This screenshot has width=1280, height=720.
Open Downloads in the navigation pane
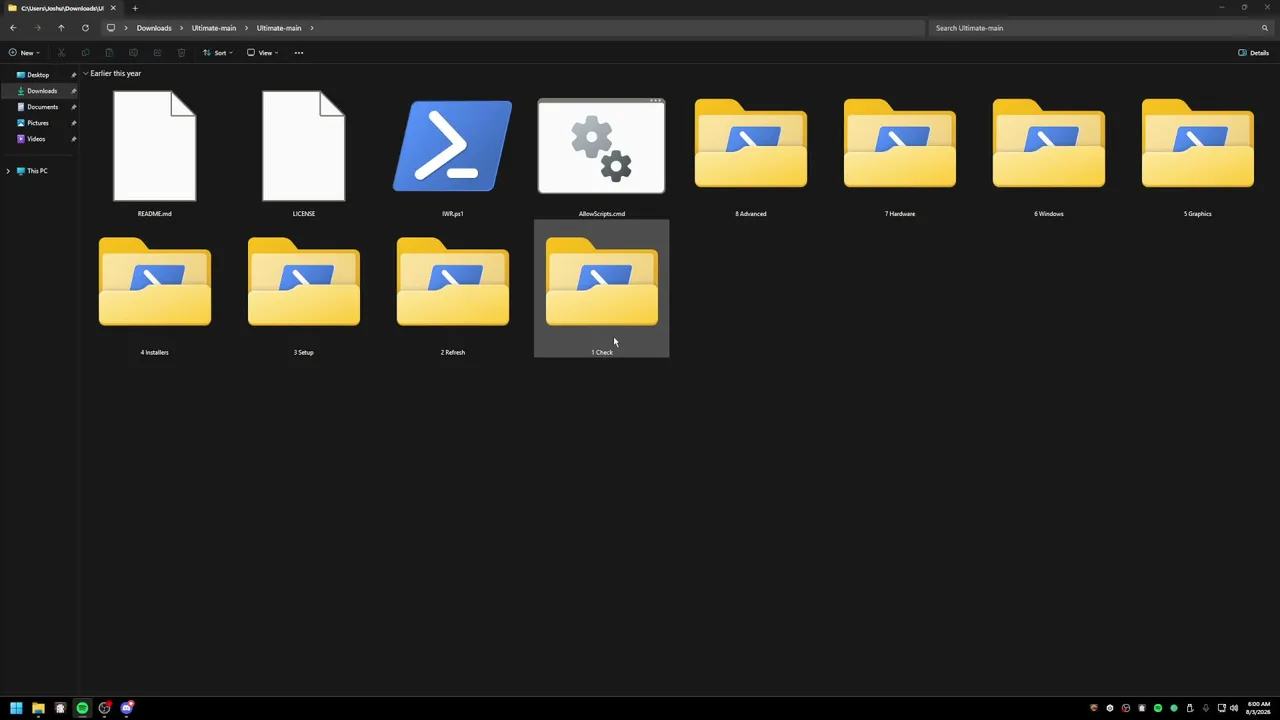point(40,91)
